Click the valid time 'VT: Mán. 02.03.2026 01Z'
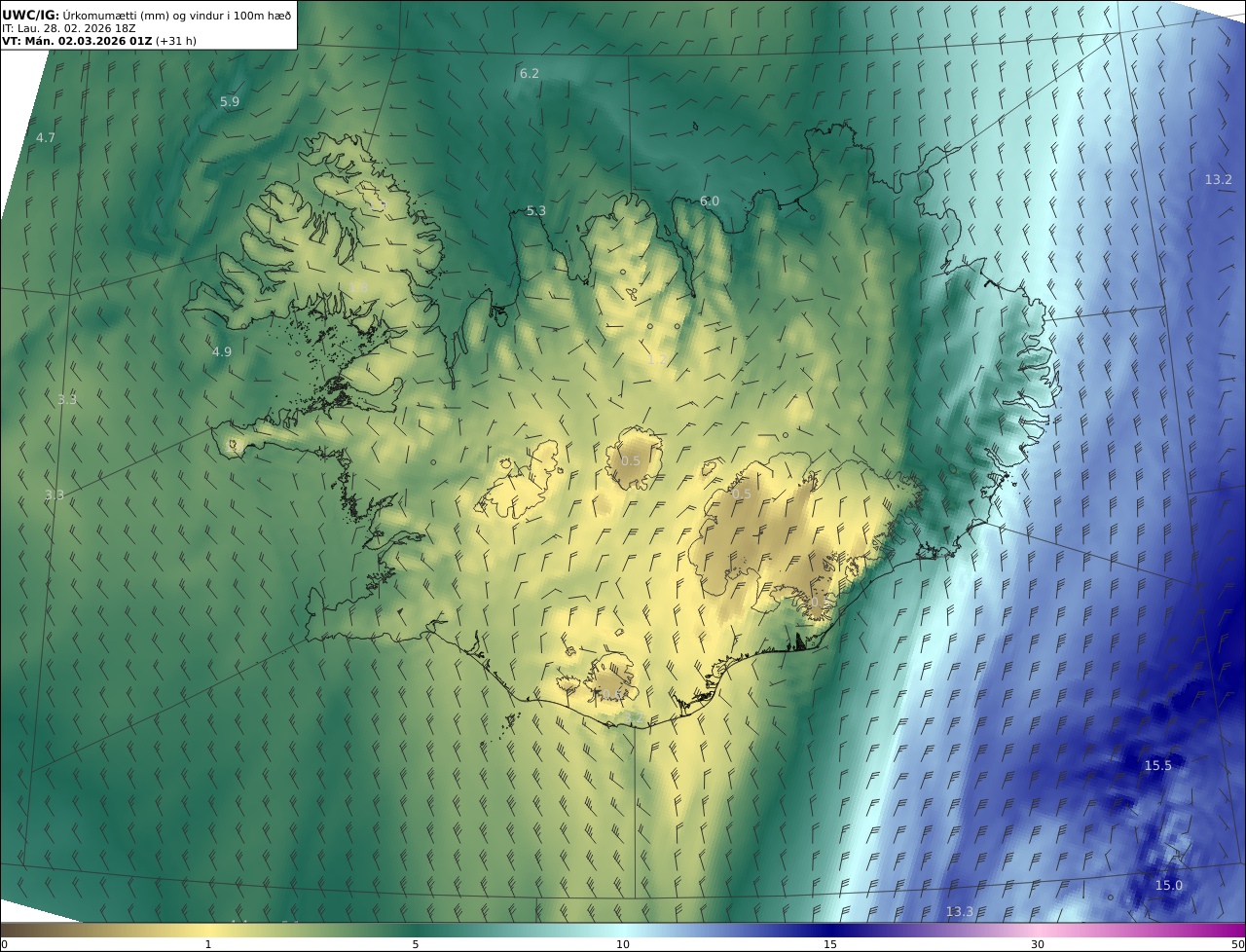Image resolution: width=1246 pixels, height=952 pixels. click(77, 41)
